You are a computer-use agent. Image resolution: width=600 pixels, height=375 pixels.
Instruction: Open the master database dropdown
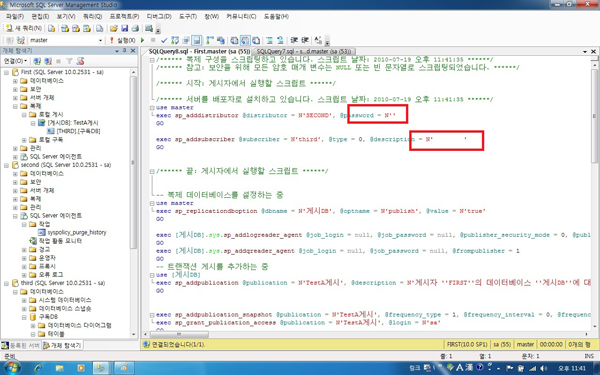pos(101,40)
